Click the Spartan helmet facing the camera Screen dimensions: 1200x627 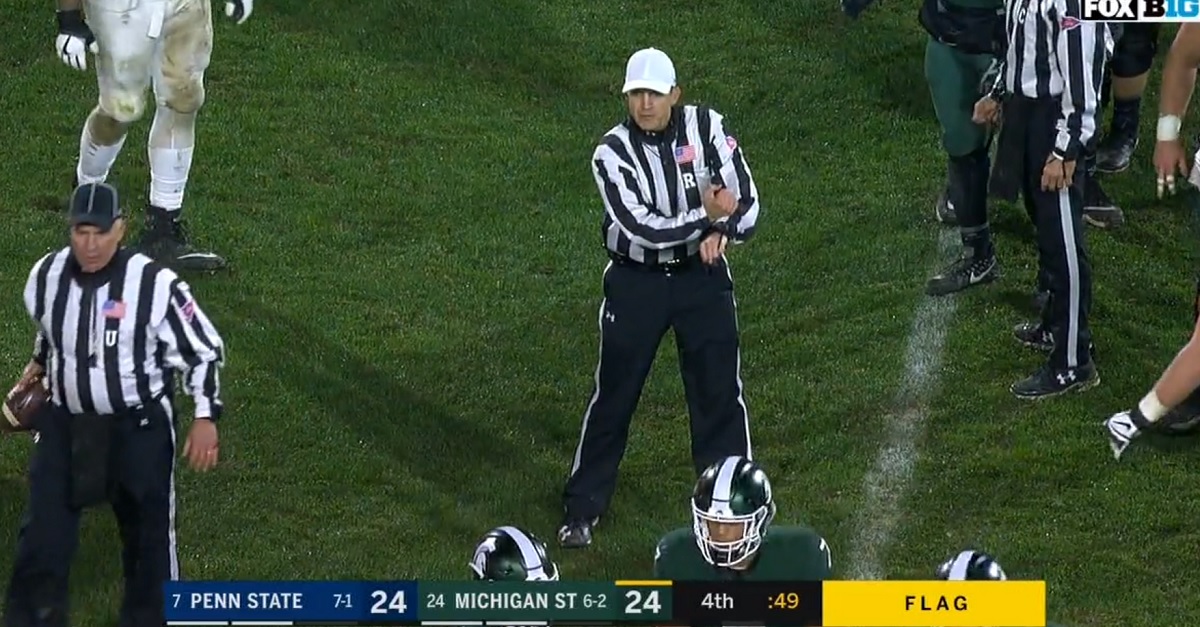[x=732, y=510]
